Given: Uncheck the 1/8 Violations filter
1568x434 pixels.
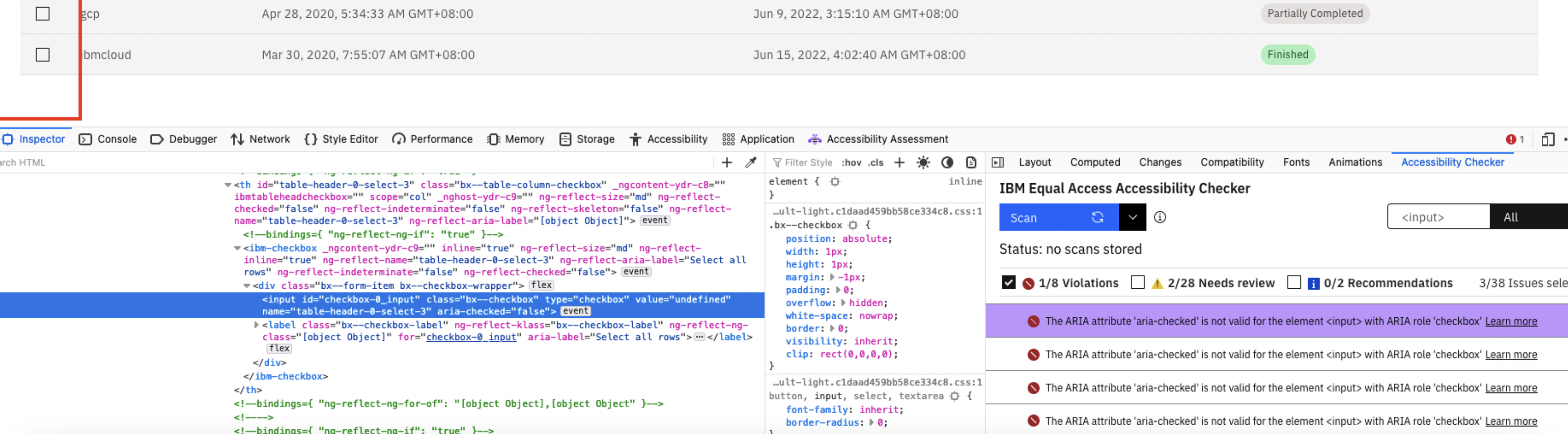Looking at the screenshot, I should (1009, 282).
